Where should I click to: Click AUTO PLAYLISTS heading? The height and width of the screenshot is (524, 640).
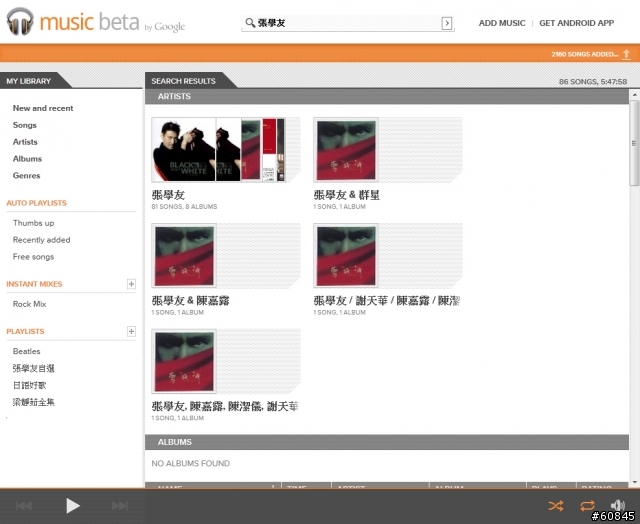click(x=36, y=203)
